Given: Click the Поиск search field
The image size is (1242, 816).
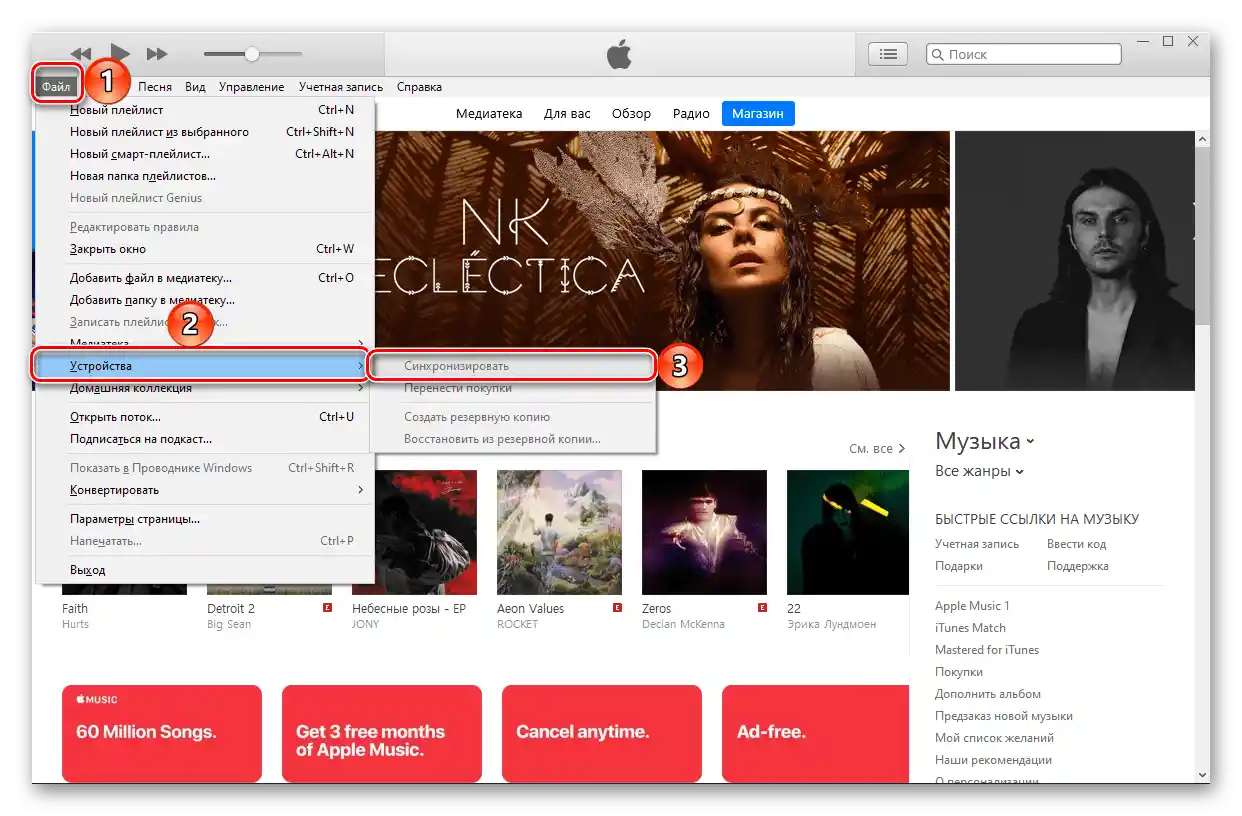Looking at the screenshot, I should 1024,55.
